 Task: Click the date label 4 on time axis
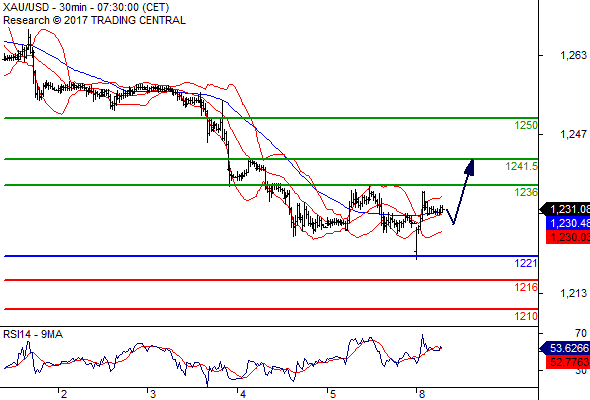(x=243, y=394)
